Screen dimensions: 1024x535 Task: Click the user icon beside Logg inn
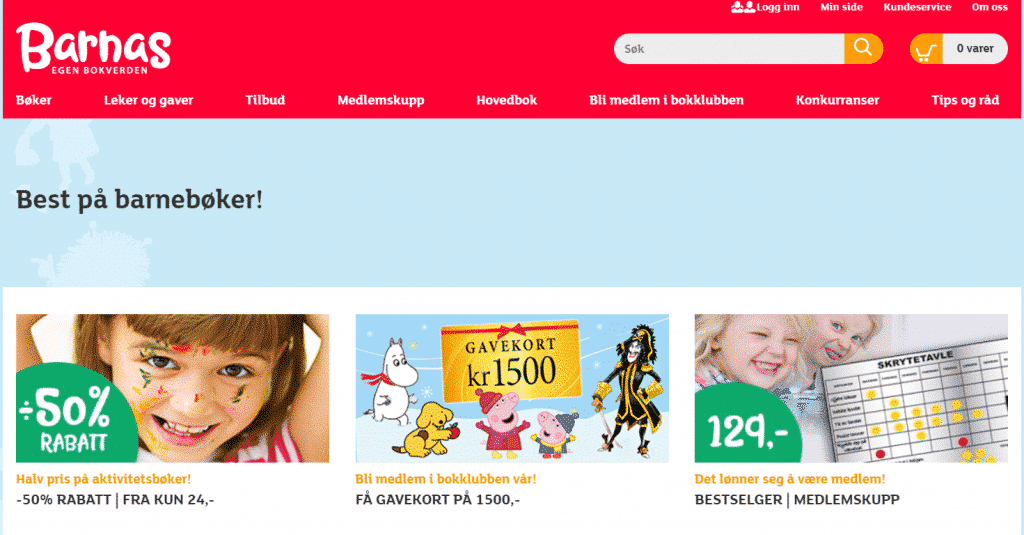[743, 7]
